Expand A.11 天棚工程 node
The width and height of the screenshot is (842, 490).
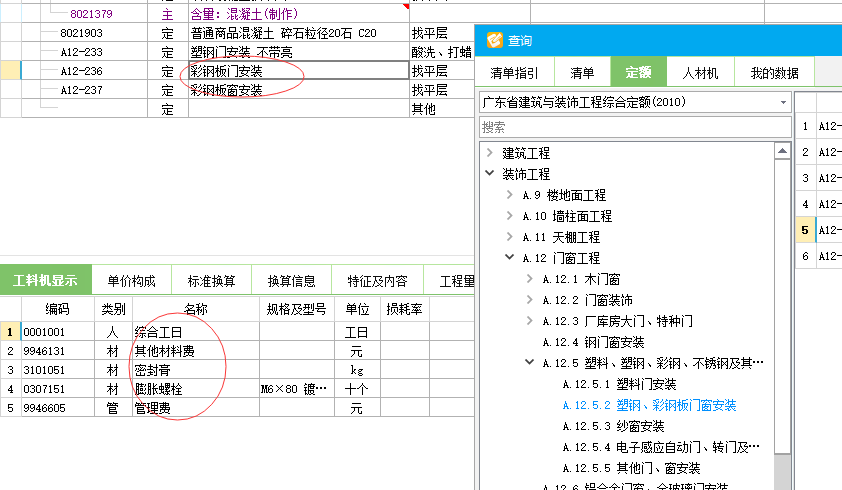pos(510,236)
